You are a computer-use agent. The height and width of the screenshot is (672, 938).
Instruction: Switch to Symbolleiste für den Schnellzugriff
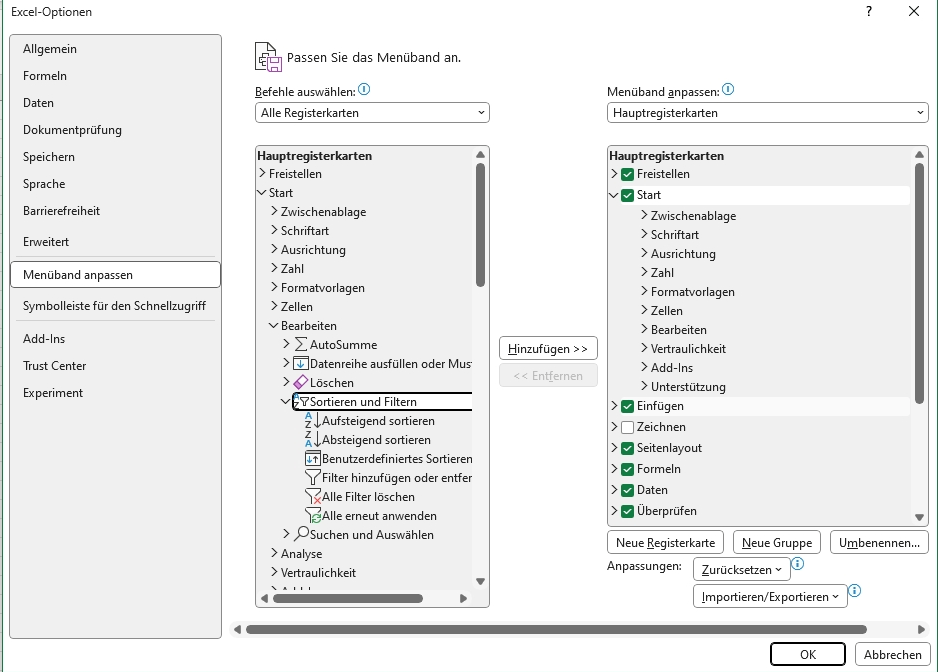coord(115,306)
